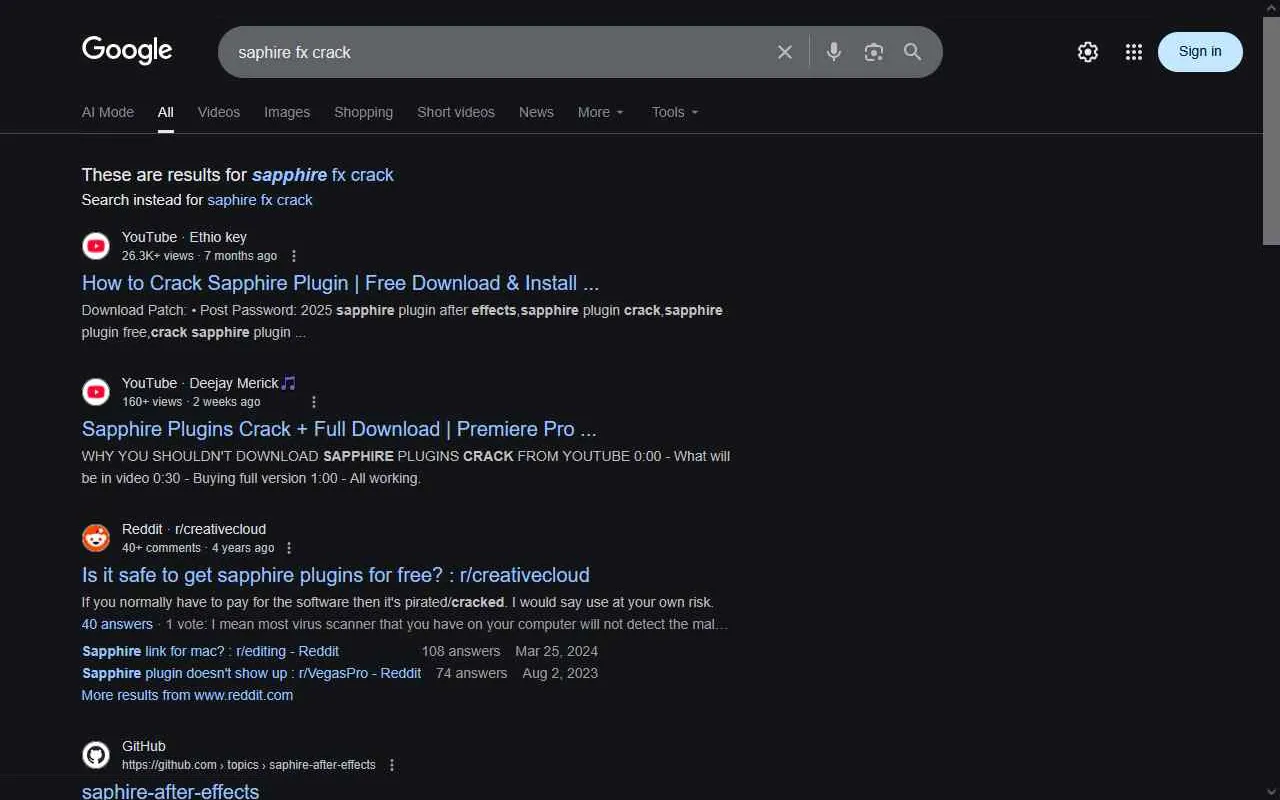The image size is (1280, 800).
Task: Open search by image camera icon
Action: click(x=874, y=52)
